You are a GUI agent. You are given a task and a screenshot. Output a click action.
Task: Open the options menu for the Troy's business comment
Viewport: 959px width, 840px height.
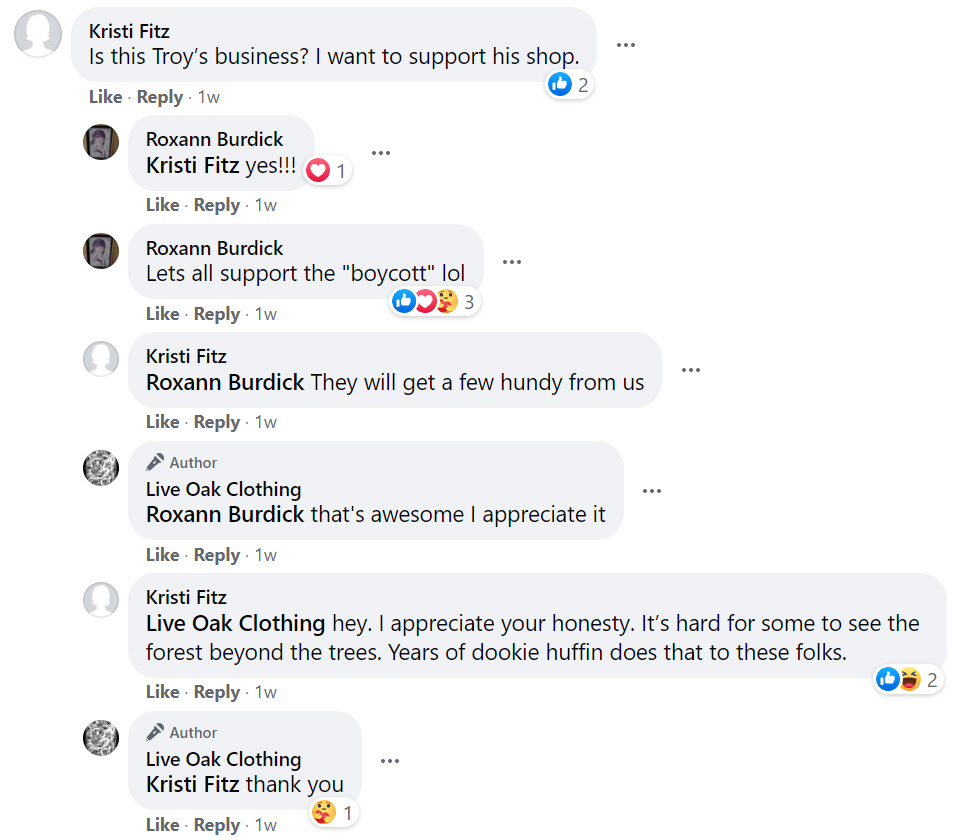click(626, 45)
